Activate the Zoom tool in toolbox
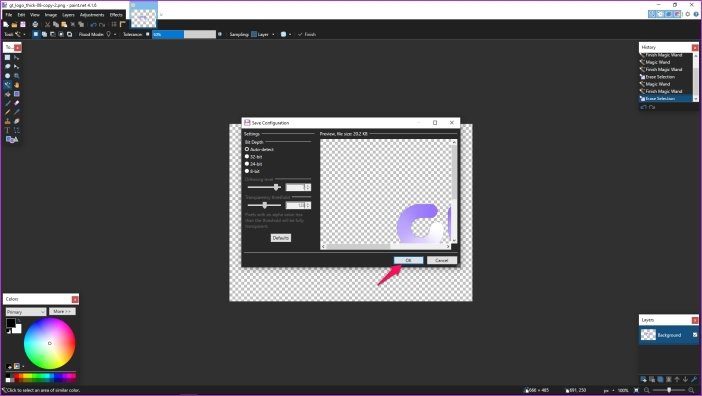The image size is (702, 396). [17, 76]
